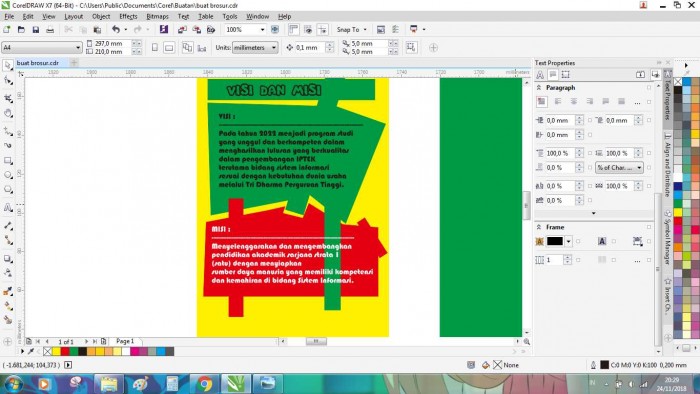Screen dimensions: 700x394
Task: Select the Parallel Dimension tool
Action: tap(8, 226)
